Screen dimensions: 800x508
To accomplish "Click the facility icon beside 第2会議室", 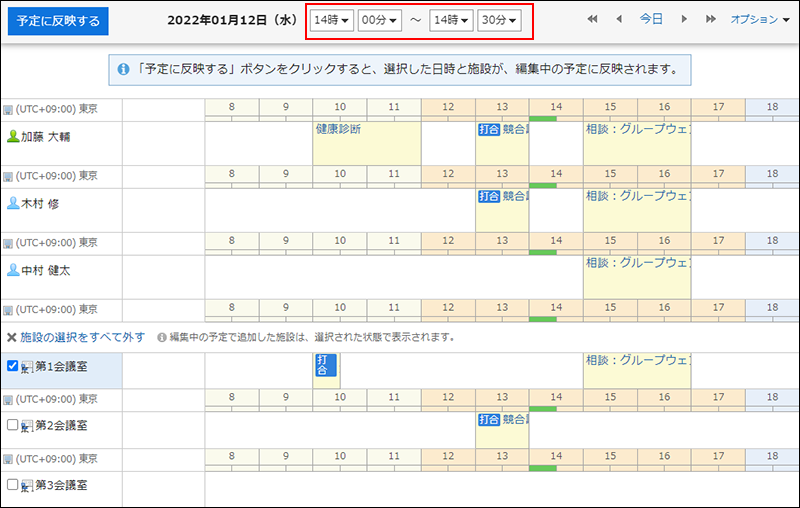I will tap(27, 426).
